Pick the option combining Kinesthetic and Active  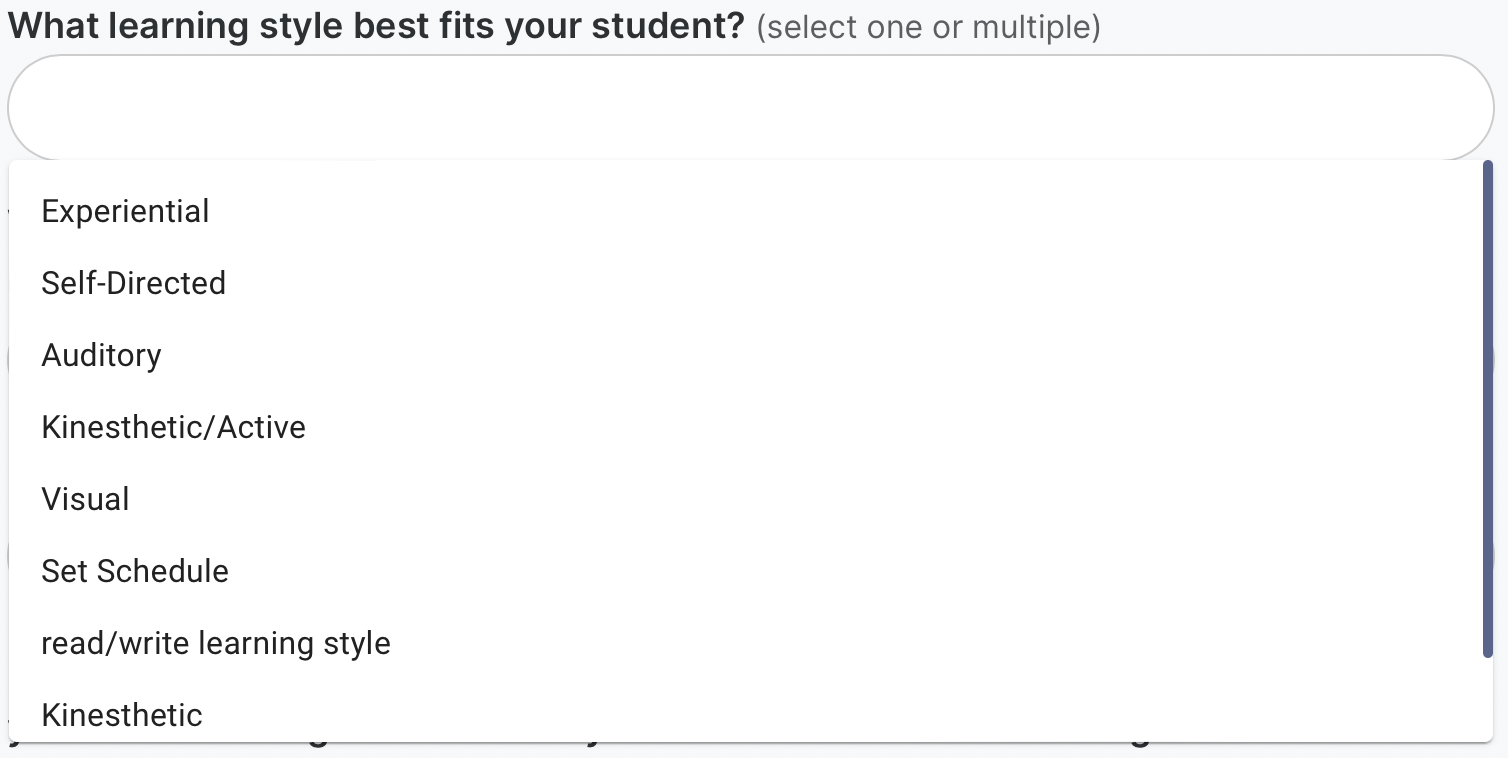(173, 427)
